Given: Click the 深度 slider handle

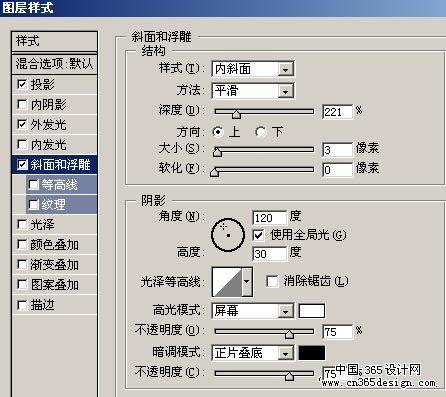Looking at the screenshot, I should click(x=236, y=115).
